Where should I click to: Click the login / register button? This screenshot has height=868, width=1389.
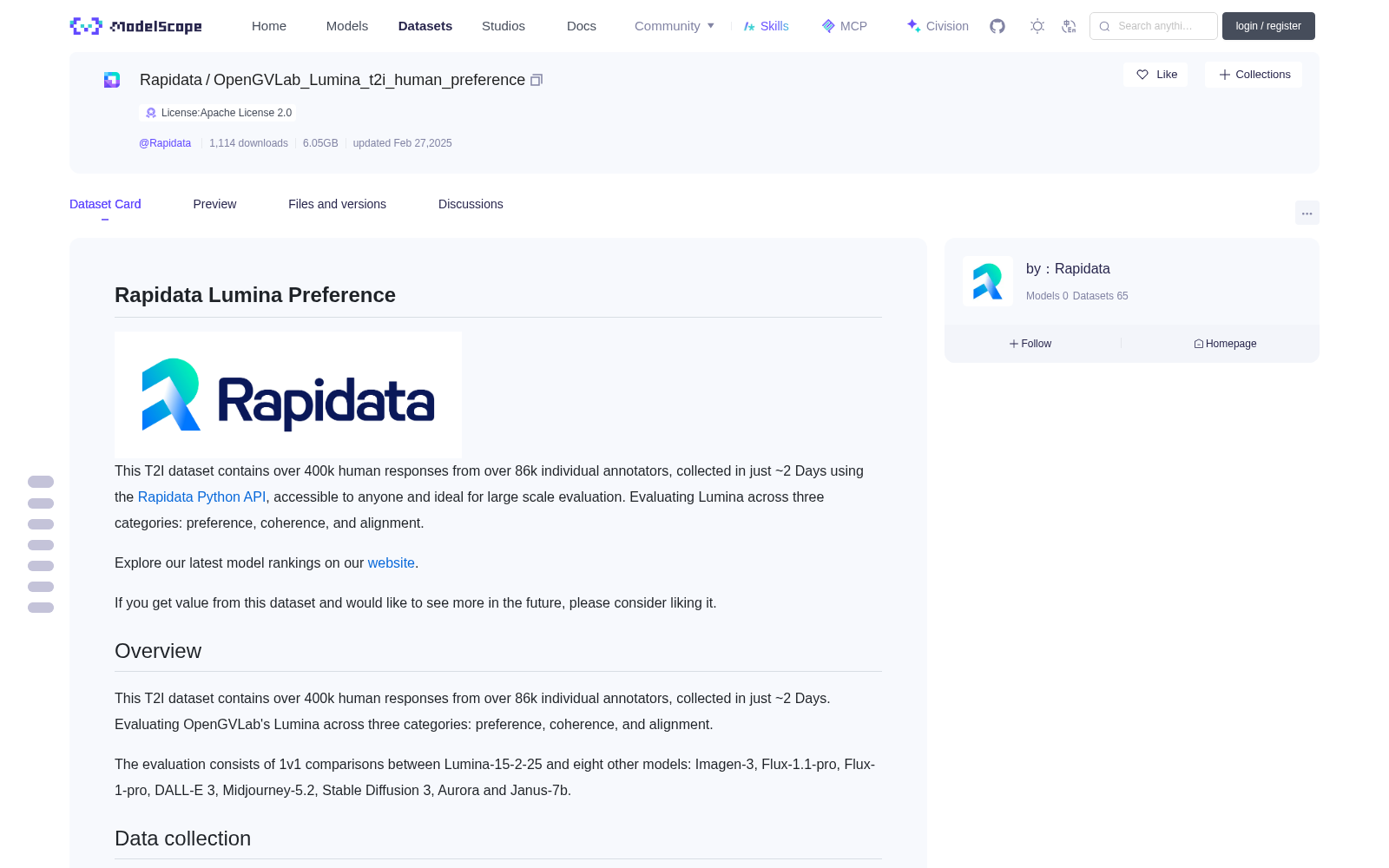pyautogui.click(x=1268, y=26)
